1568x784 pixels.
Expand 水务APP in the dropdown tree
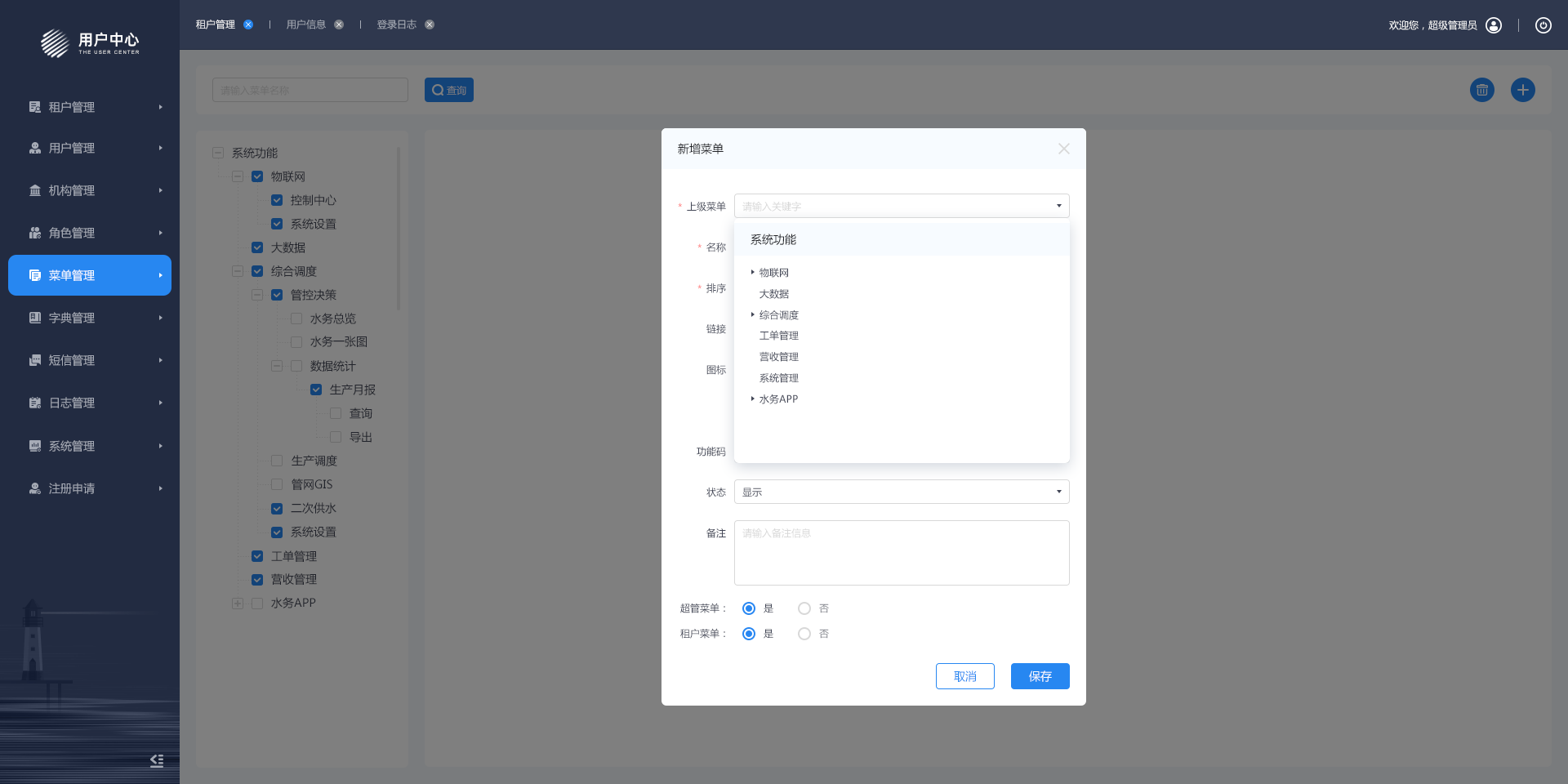click(752, 399)
